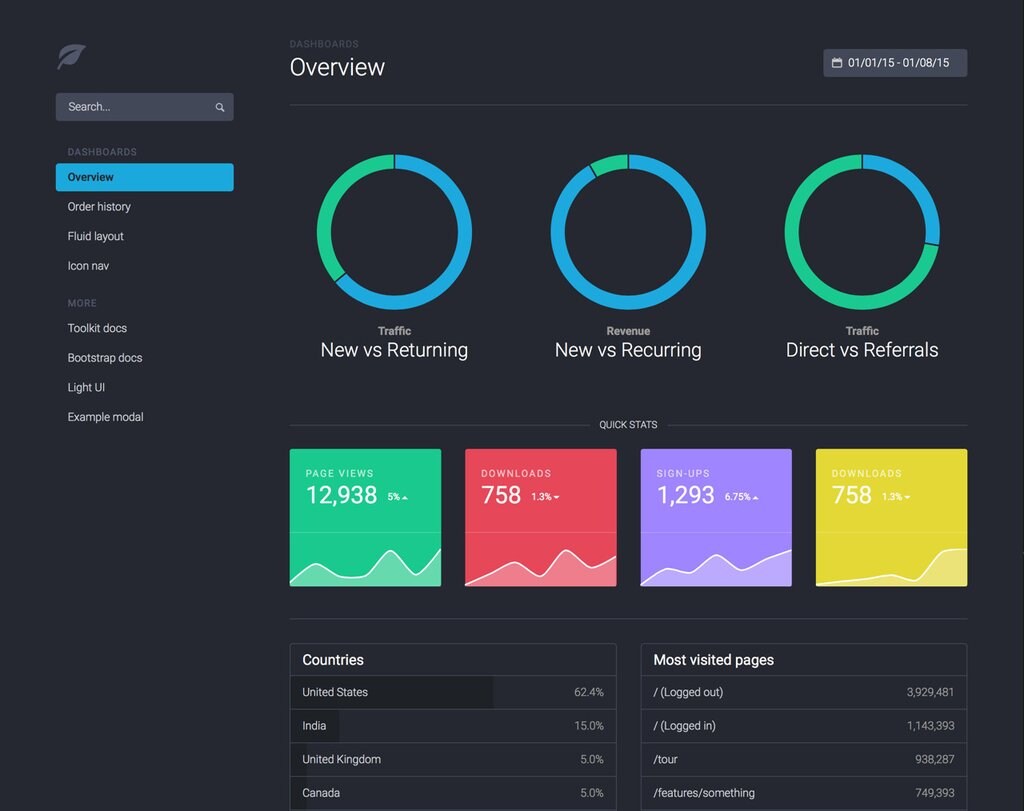Screen dimensions: 1024x811
Task: Focus the Search input field
Action: (x=144, y=107)
